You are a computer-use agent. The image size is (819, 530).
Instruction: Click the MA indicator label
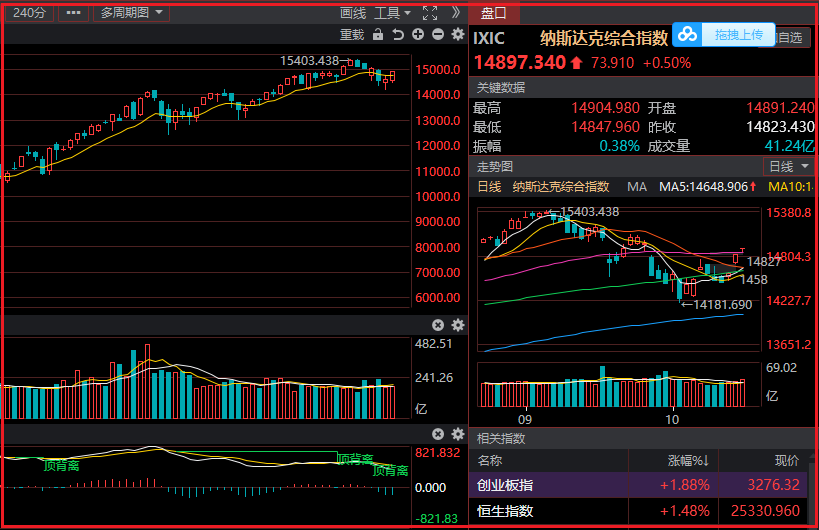(x=637, y=186)
